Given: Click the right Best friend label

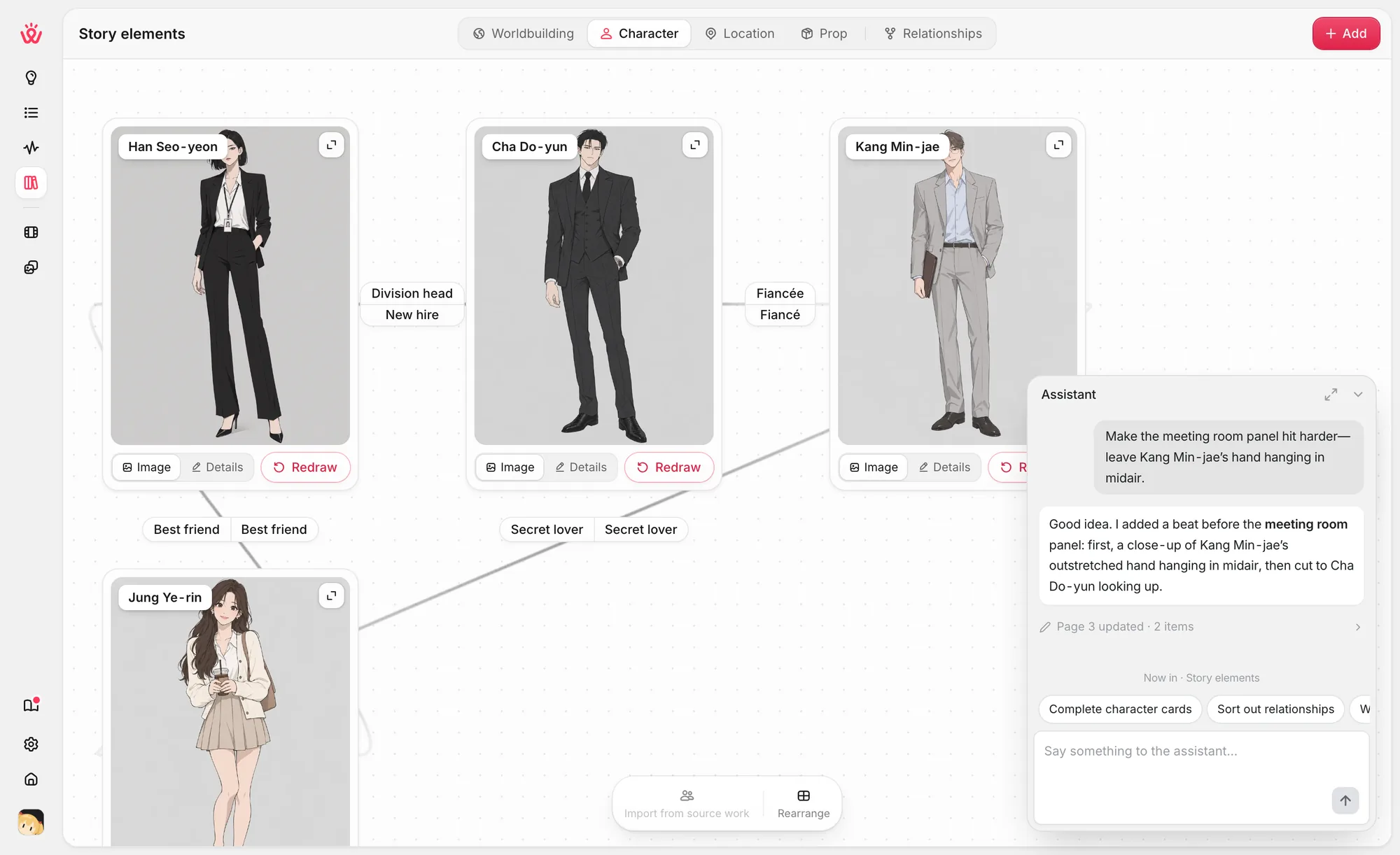Looking at the screenshot, I should [274, 530].
